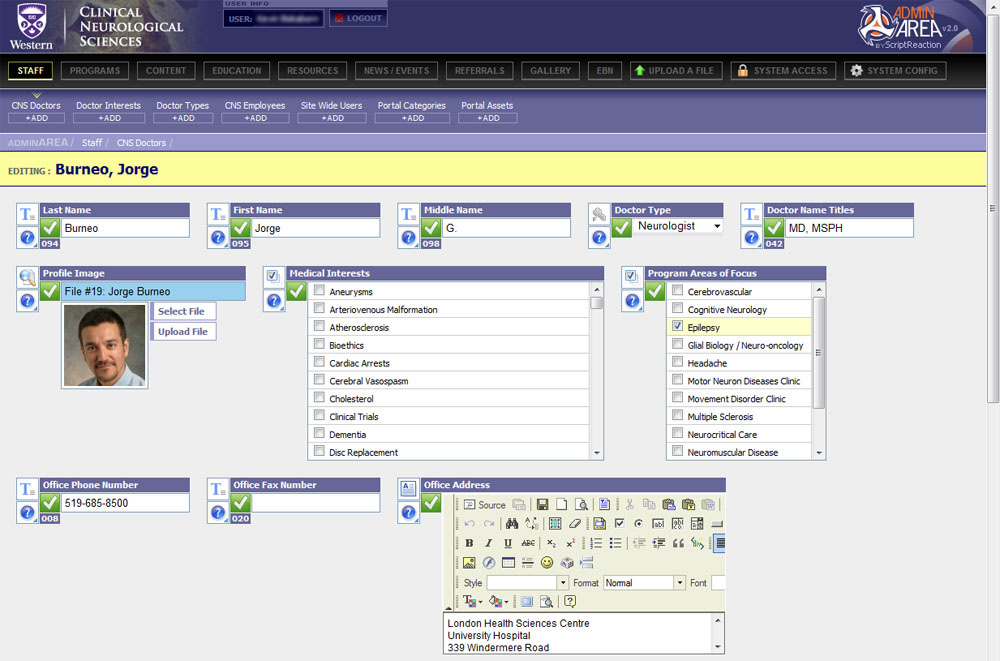
Task: Click the Save icon in the editor toolbar
Action: (x=542, y=505)
